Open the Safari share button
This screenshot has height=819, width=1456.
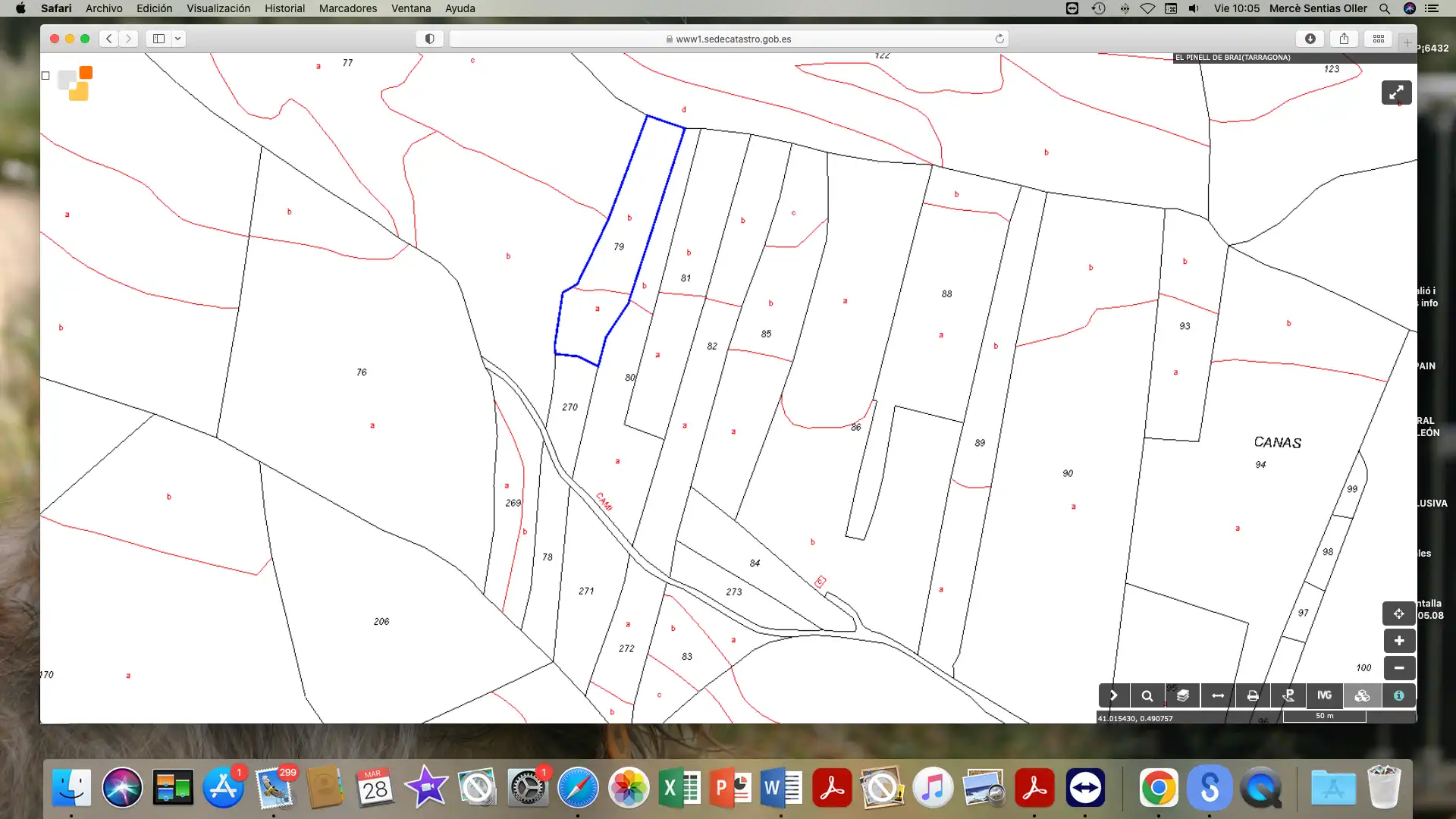pyautogui.click(x=1344, y=39)
